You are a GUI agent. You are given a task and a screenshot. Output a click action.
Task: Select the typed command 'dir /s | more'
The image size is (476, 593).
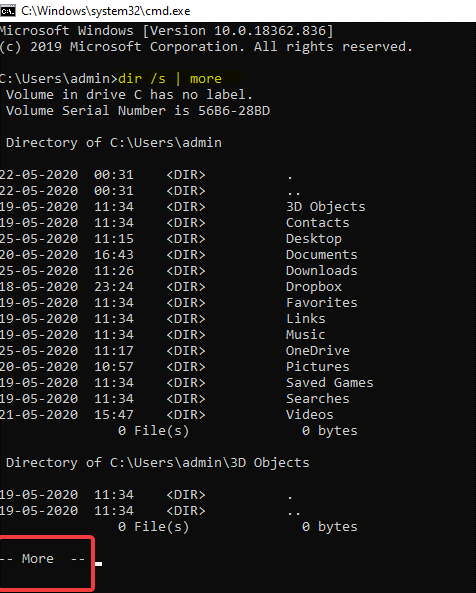[x=170, y=79]
